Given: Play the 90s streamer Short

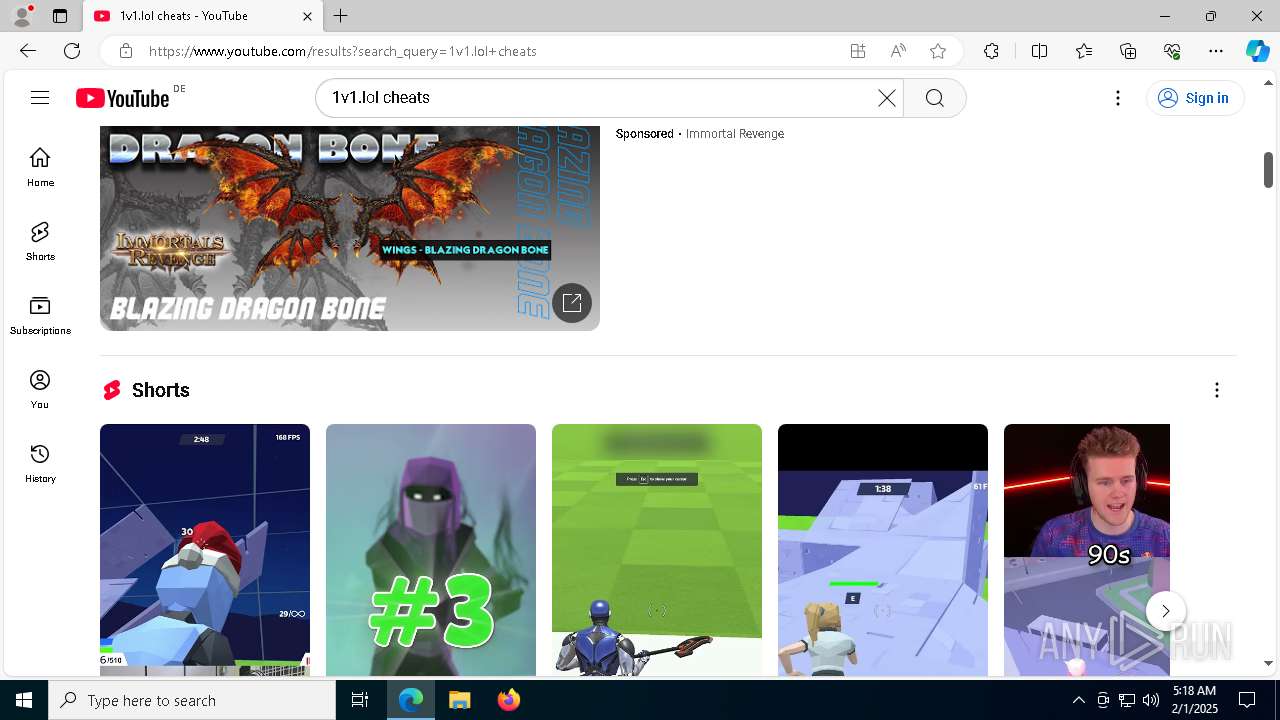Looking at the screenshot, I should [1087, 550].
